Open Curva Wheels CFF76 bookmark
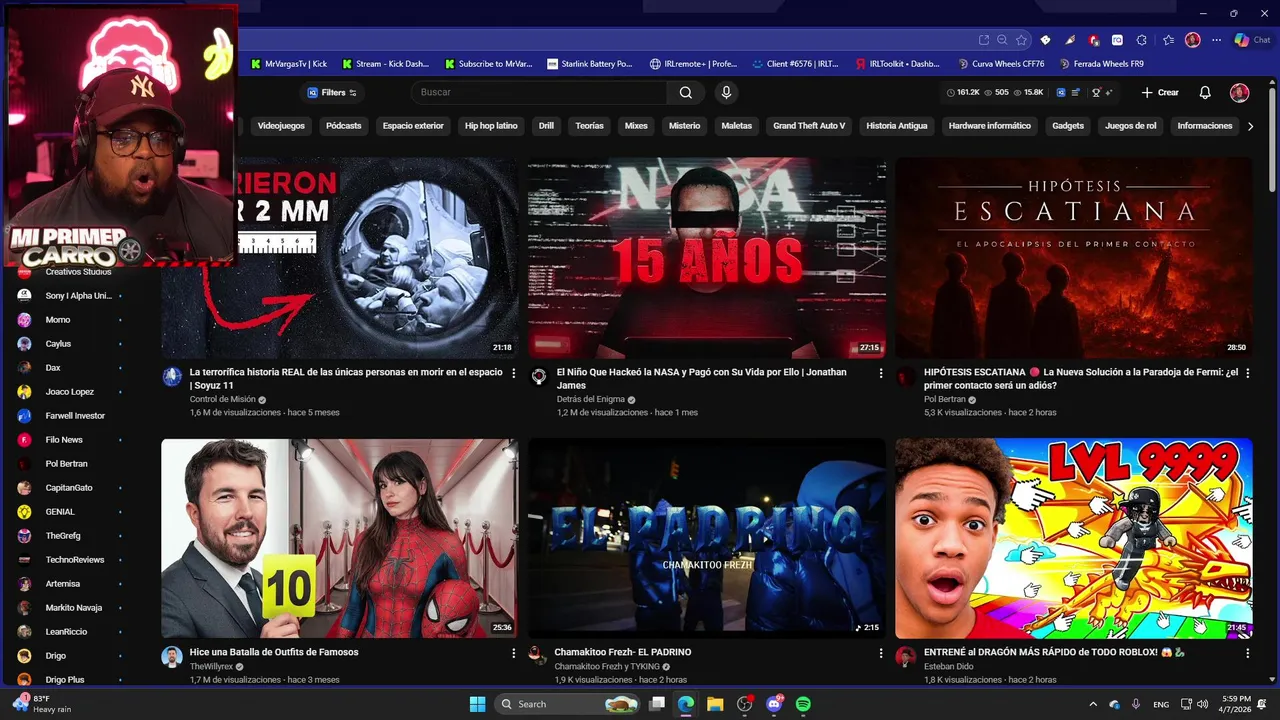Image resolution: width=1280 pixels, height=720 pixels. [x=1000, y=64]
